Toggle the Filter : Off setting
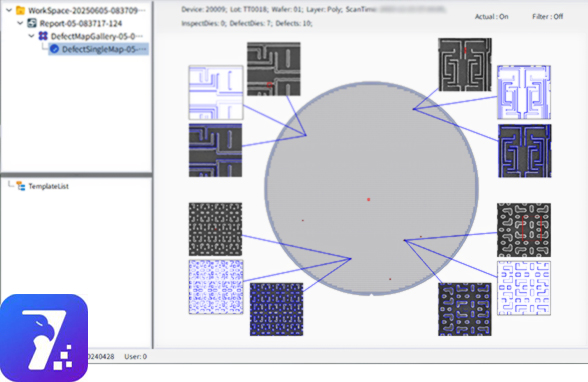 point(548,16)
